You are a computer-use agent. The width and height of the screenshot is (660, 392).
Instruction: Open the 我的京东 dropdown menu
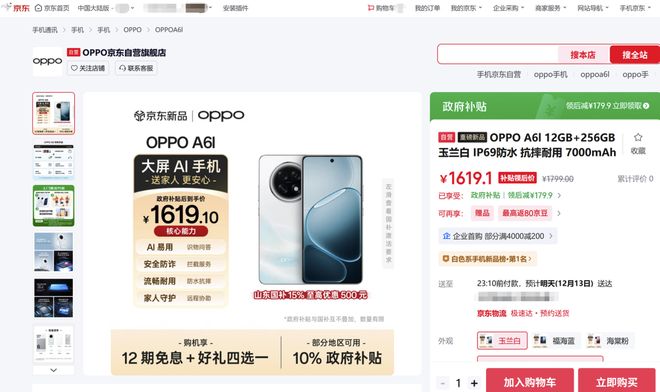click(x=466, y=8)
